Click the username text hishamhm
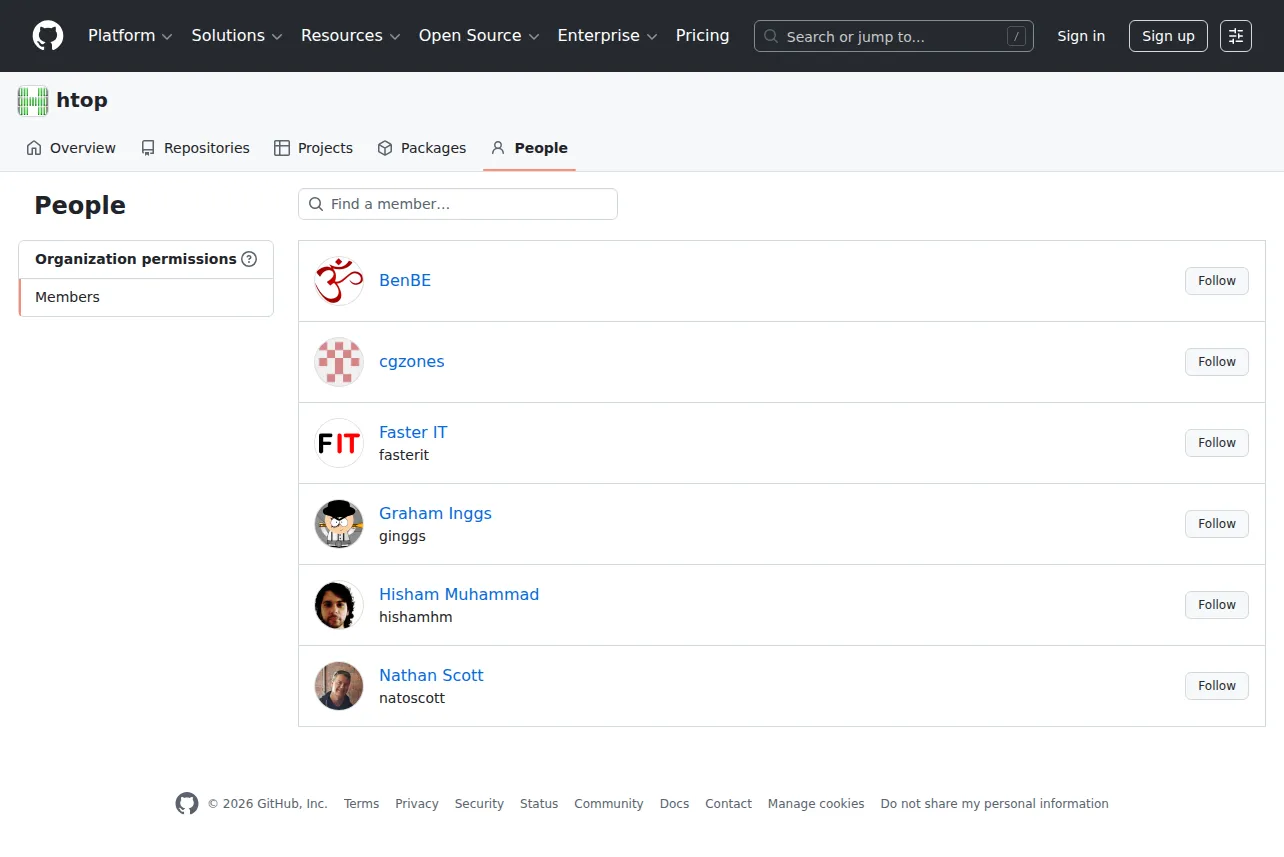Screen dimensions: 1284x857 (x=416, y=617)
